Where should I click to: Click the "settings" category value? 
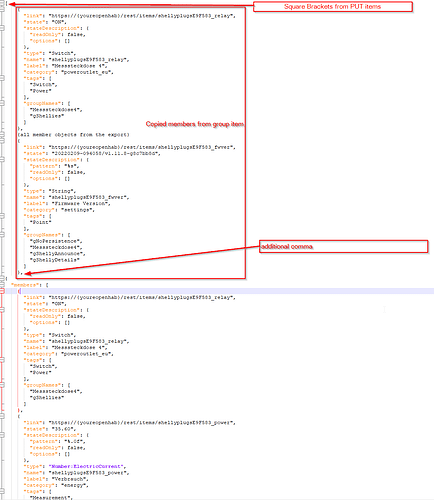pos(78,210)
